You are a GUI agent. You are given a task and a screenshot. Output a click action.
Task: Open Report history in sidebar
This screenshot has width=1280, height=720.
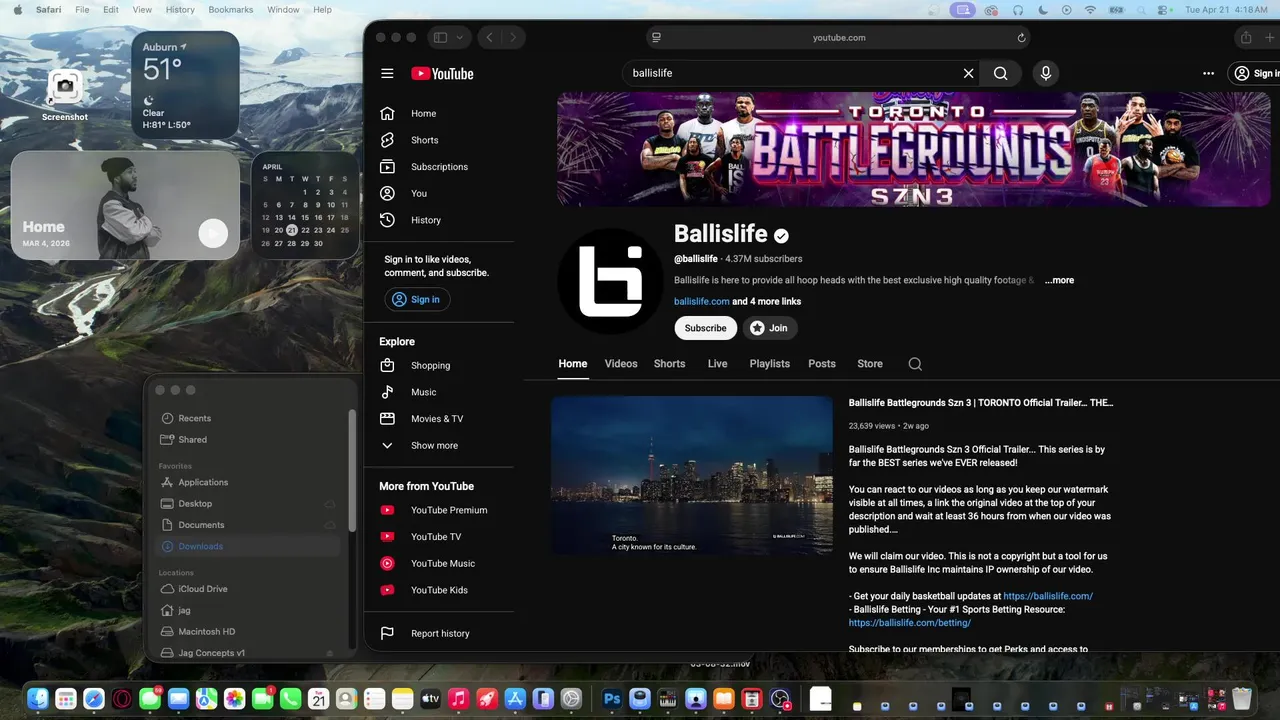[x=439, y=633]
